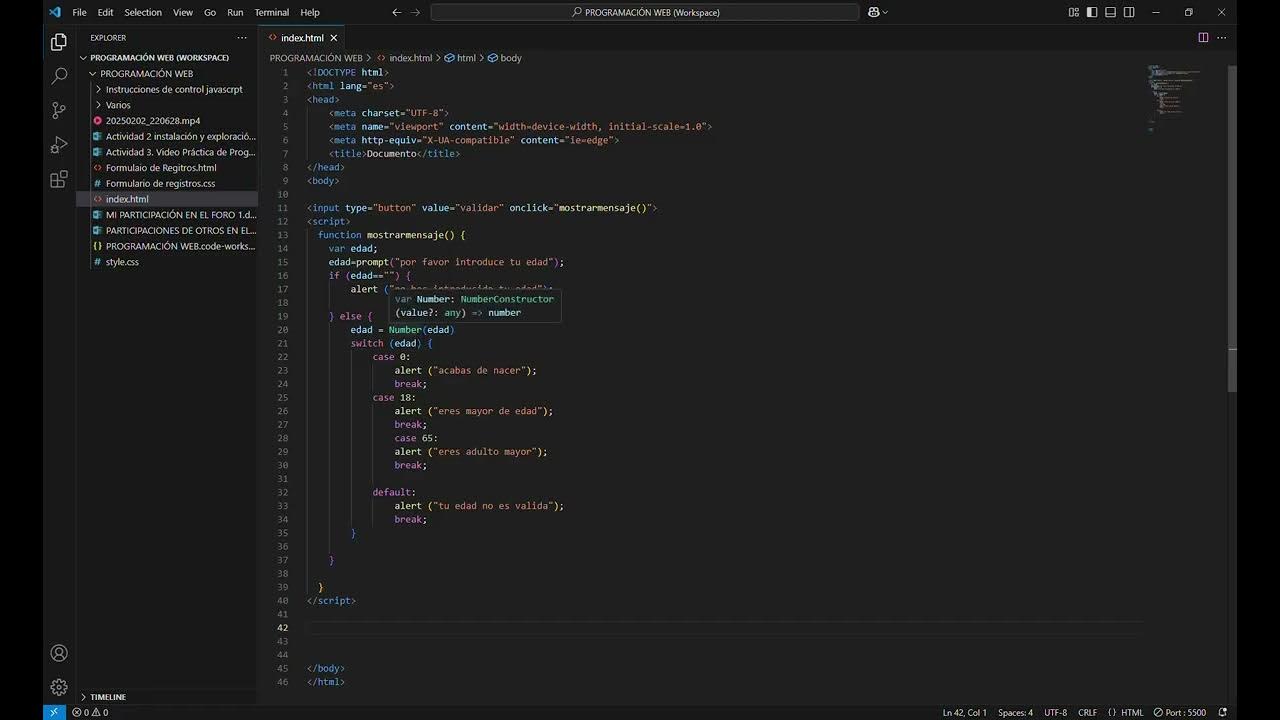The width and height of the screenshot is (1280, 720).
Task: Click HTML language mode in status bar
Action: tap(1132, 712)
